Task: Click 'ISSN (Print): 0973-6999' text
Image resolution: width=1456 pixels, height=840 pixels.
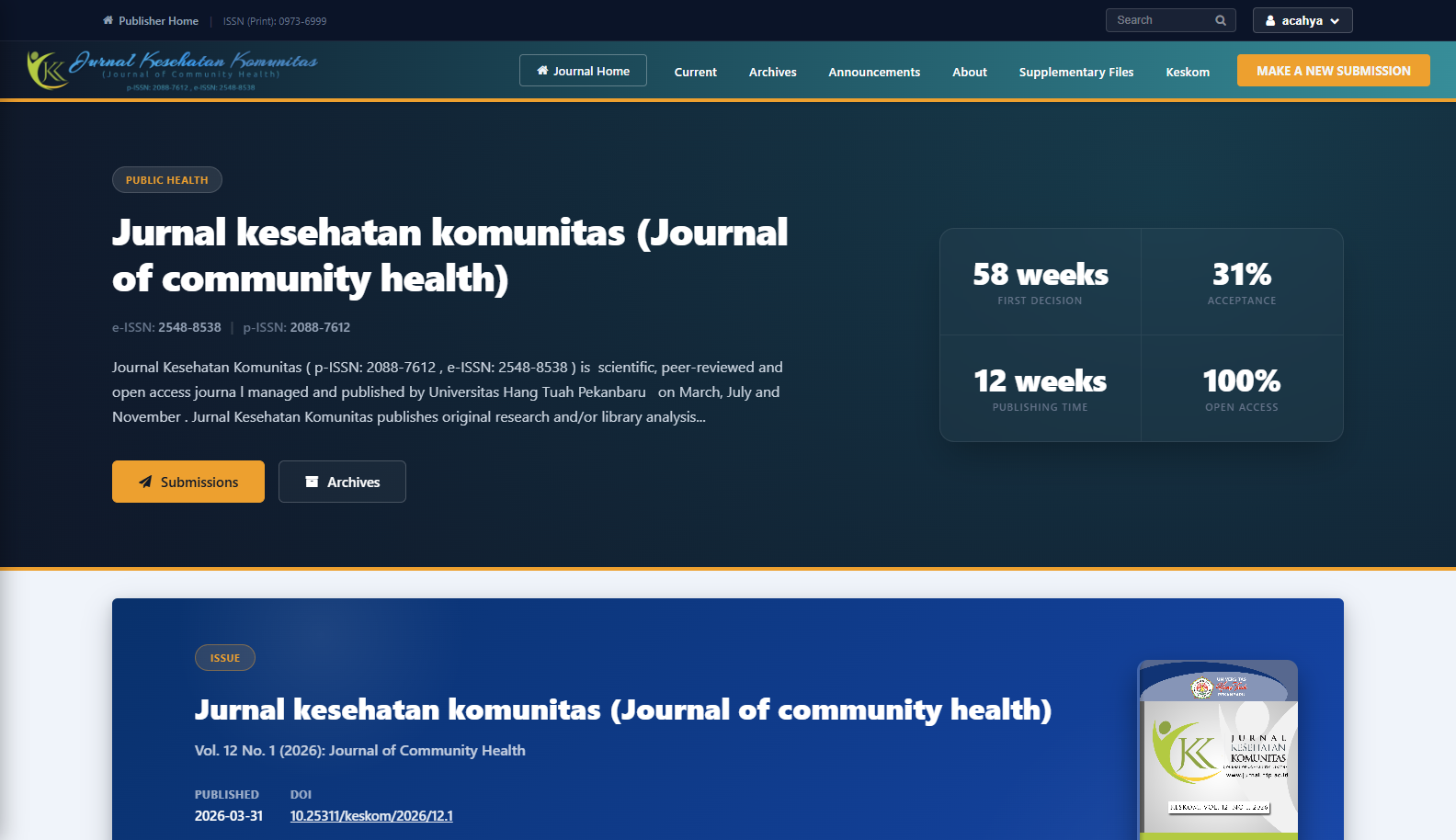Action: [x=275, y=21]
